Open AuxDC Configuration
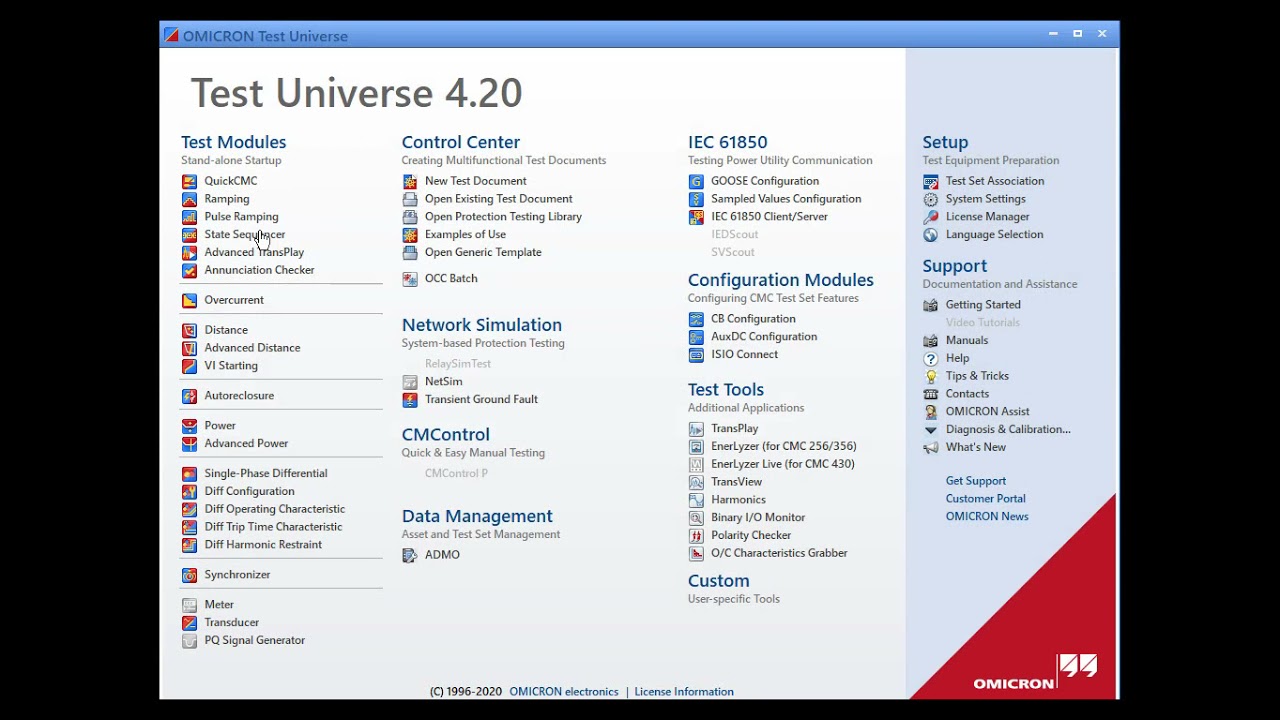1280x720 pixels. [764, 337]
